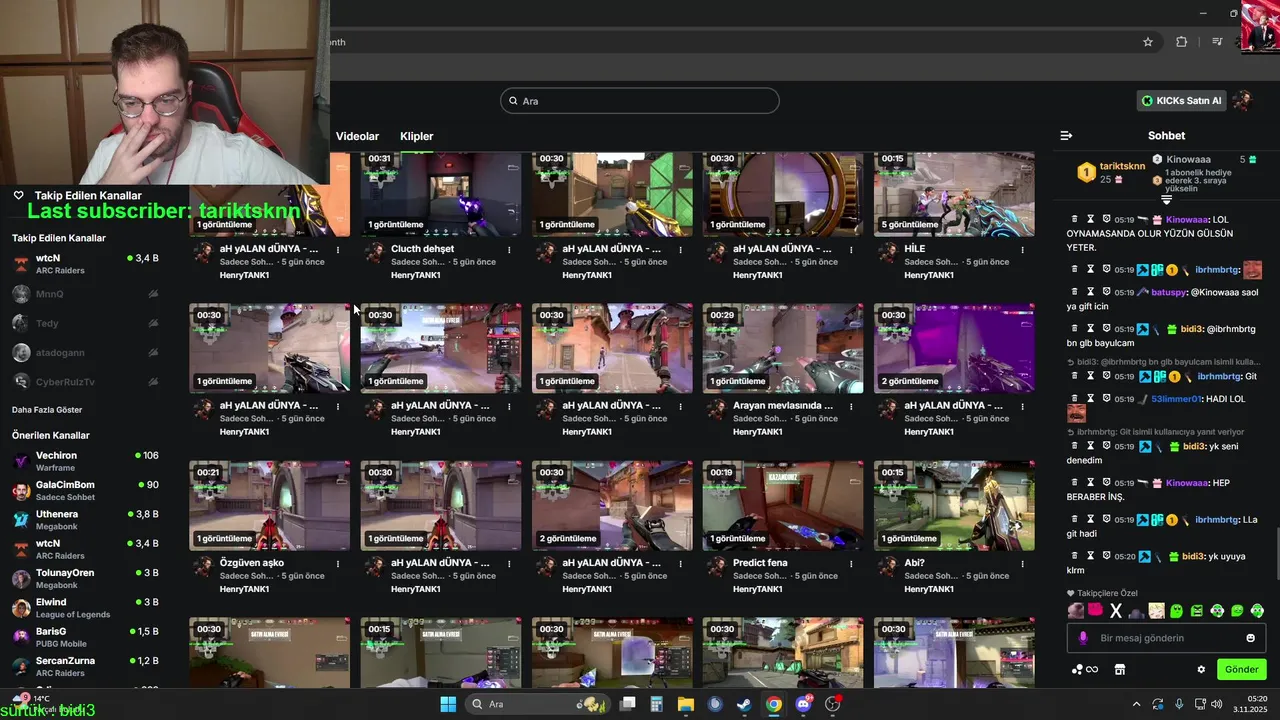Image resolution: width=1280 pixels, height=720 pixels.
Task: Expand the gift leaderboard arrow
Action: pyautogui.click(x=1166, y=200)
